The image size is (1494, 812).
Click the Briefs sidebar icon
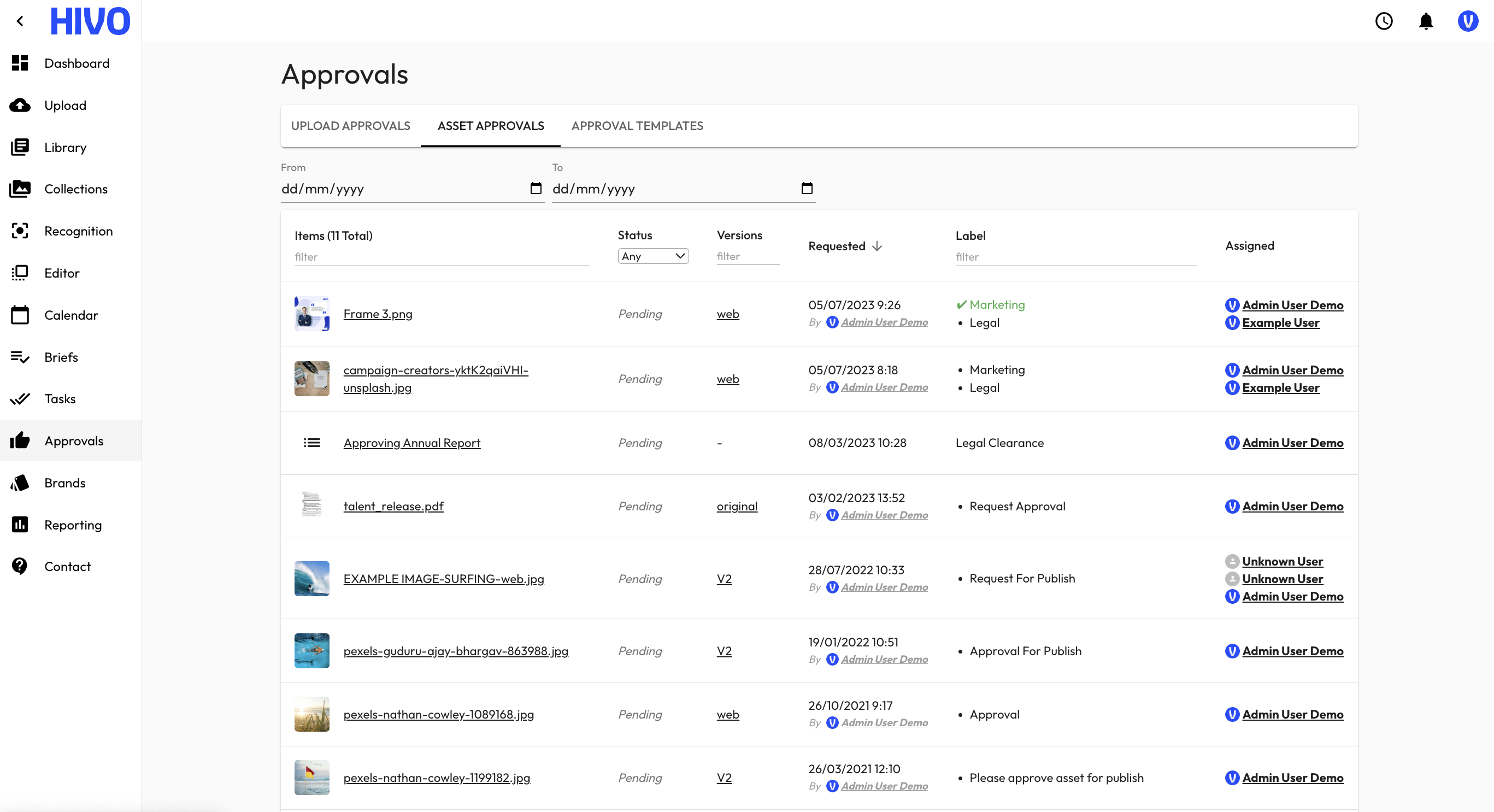(x=20, y=357)
